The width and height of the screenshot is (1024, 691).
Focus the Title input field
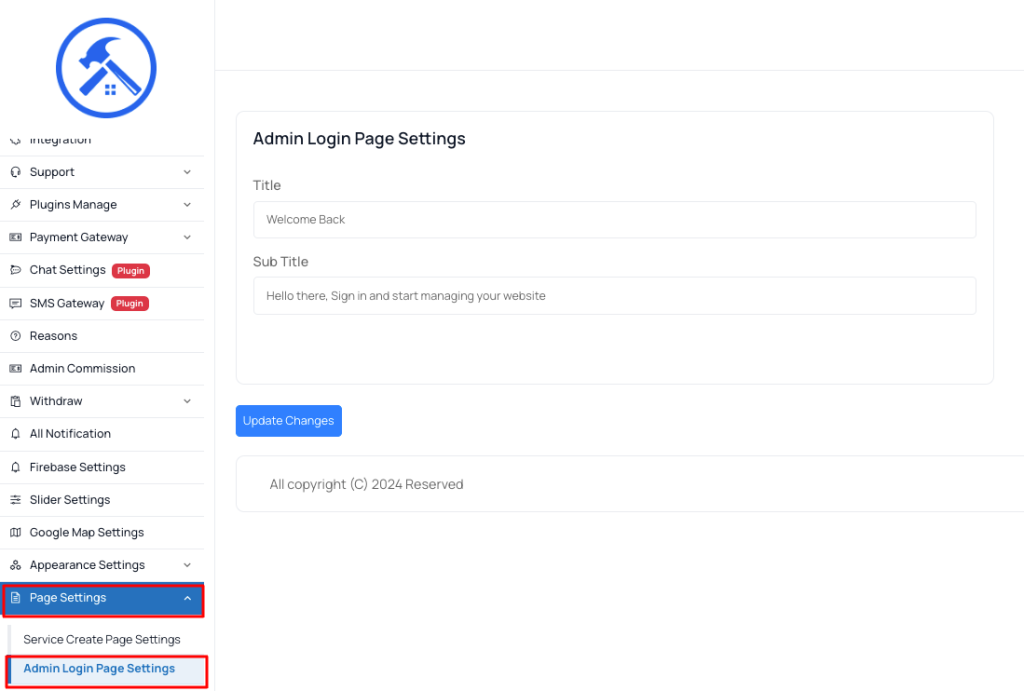[615, 219]
